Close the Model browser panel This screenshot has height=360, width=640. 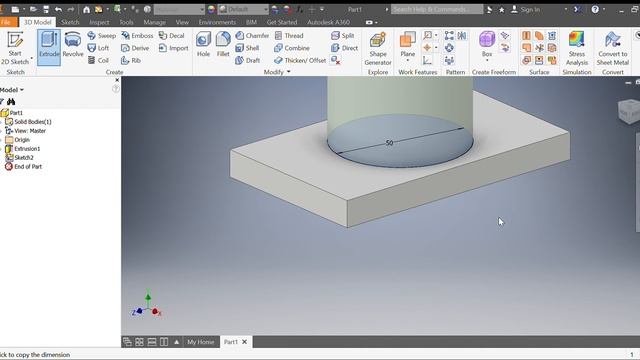117,80
